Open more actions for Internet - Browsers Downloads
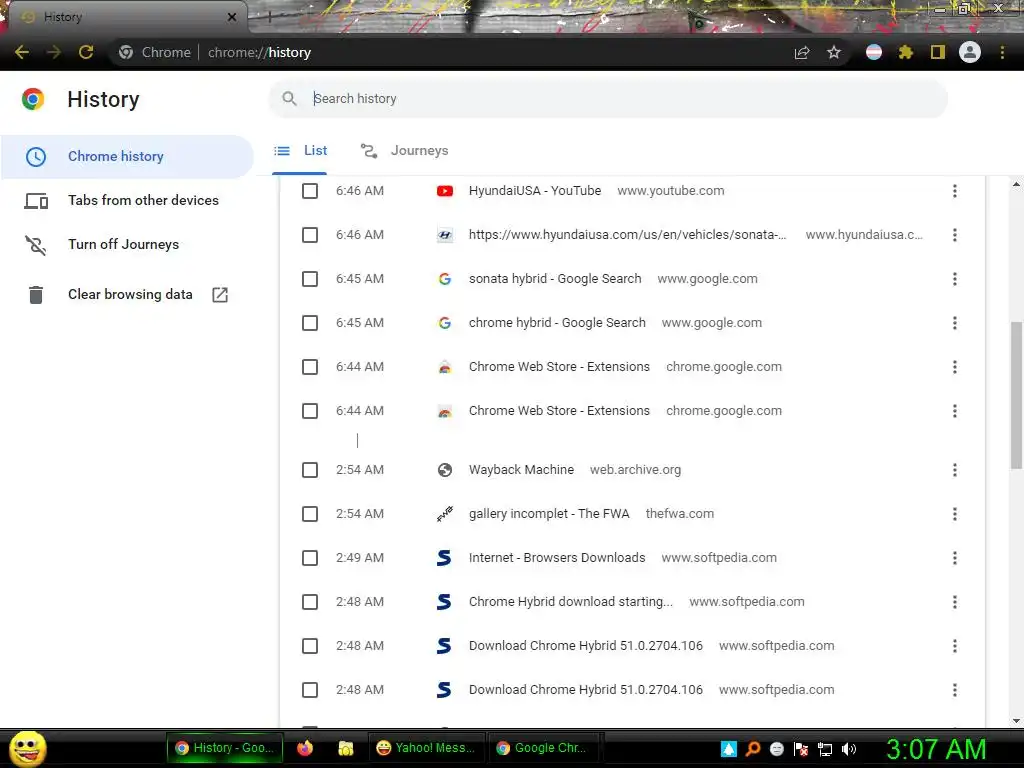This screenshot has height=768, width=1024. point(955,558)
